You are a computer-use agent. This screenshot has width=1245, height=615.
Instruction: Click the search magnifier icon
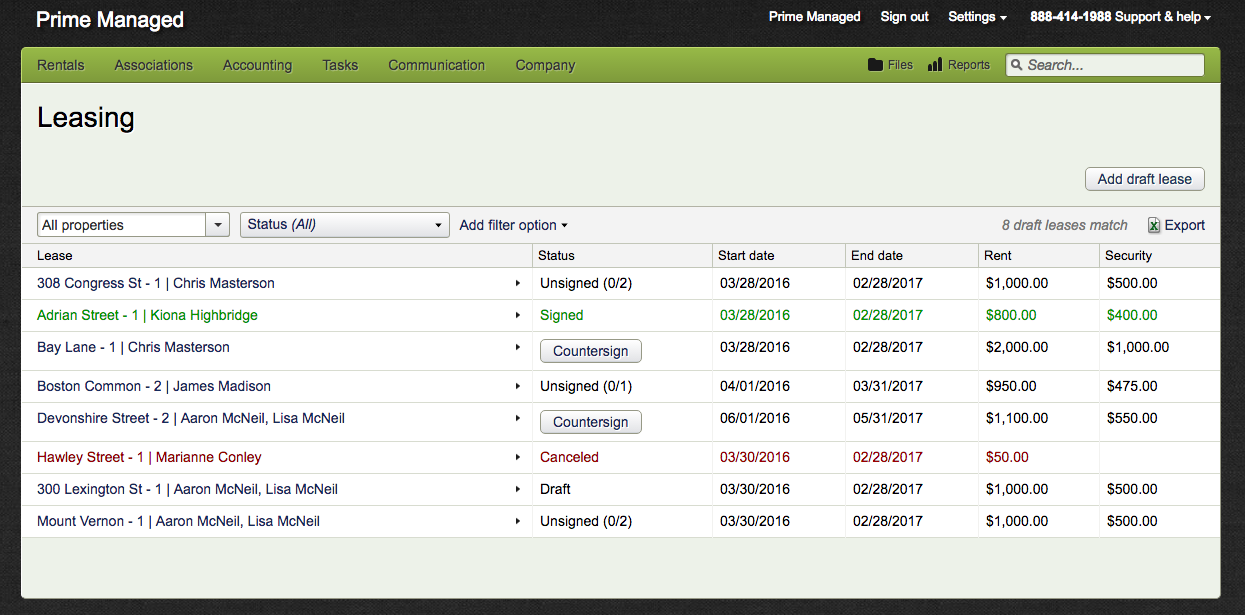[x=1017, y=65]
